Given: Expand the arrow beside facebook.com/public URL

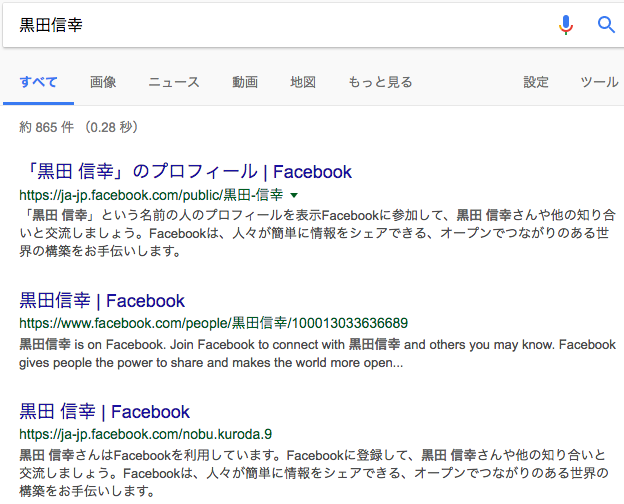Looking at the screenshot, I should click(294, 195).
